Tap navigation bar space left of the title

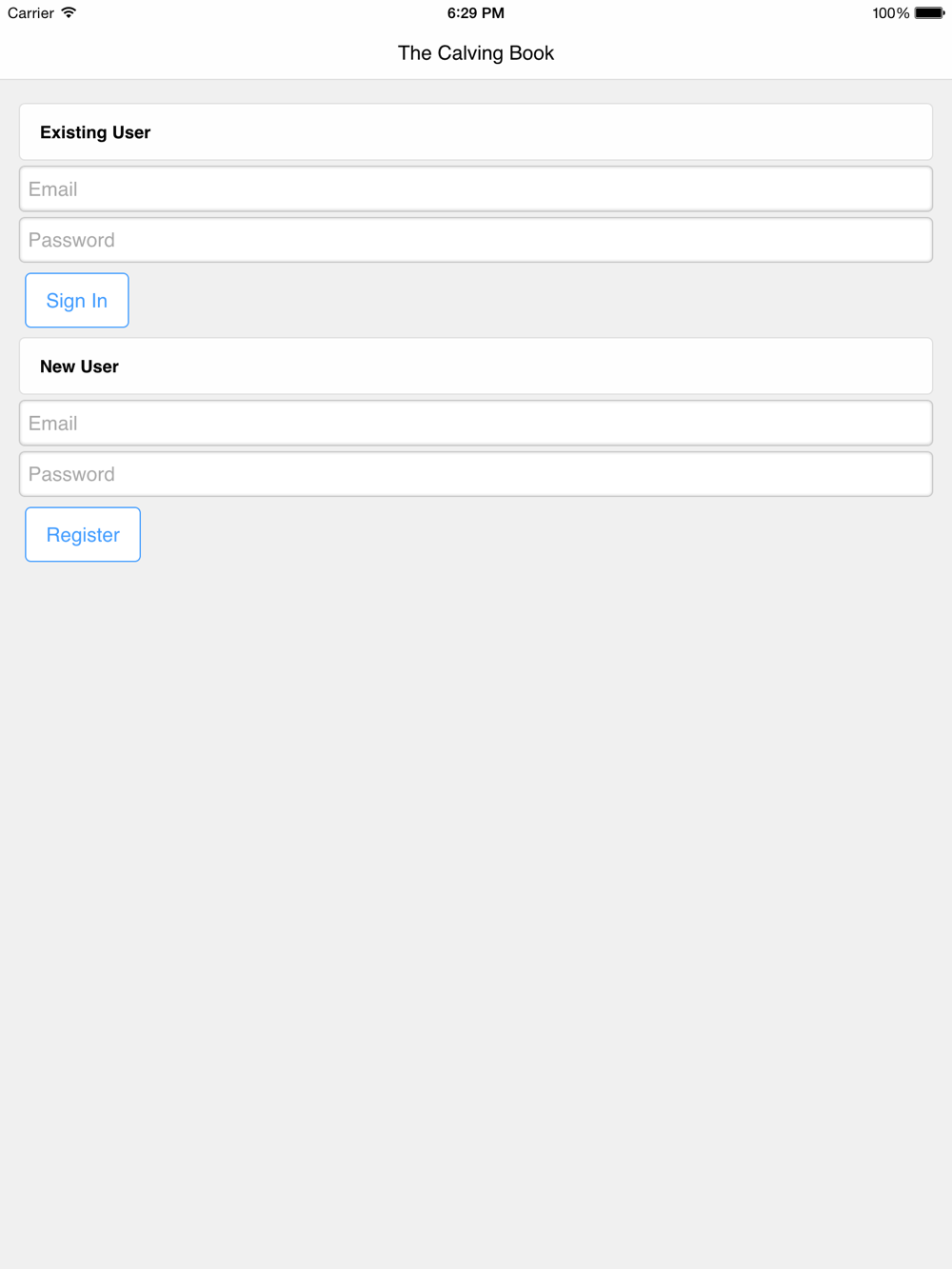pyautogui.click(x=190, y=53)
